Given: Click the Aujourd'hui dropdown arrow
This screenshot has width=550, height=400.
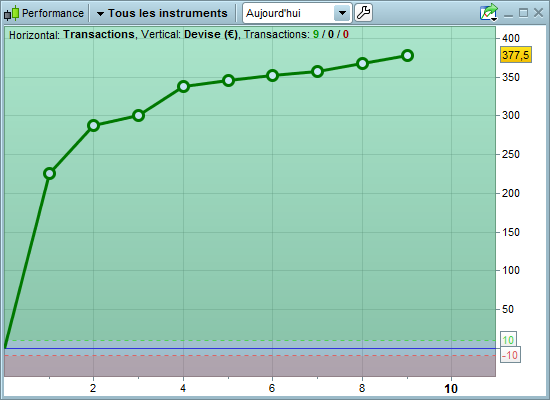Looking at the screenshot, I should [342, 13].
